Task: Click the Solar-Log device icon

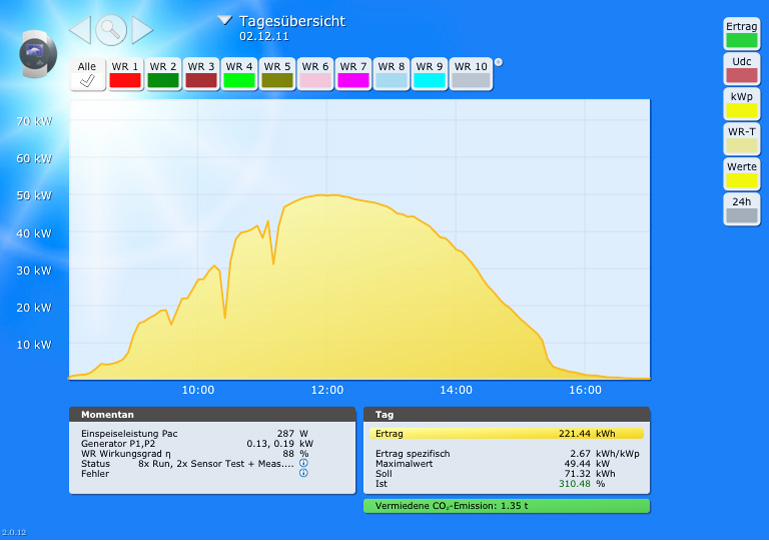Action: coord(38,55)
